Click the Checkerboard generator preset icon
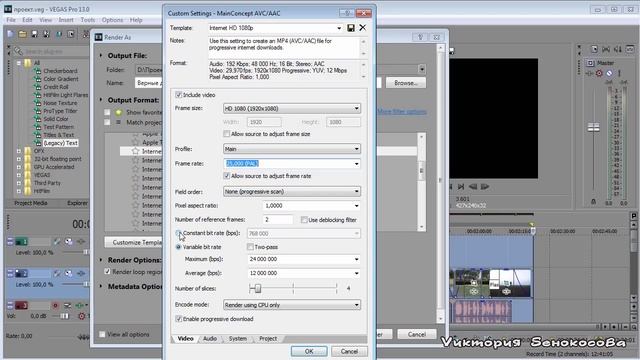 click(38, 71)
